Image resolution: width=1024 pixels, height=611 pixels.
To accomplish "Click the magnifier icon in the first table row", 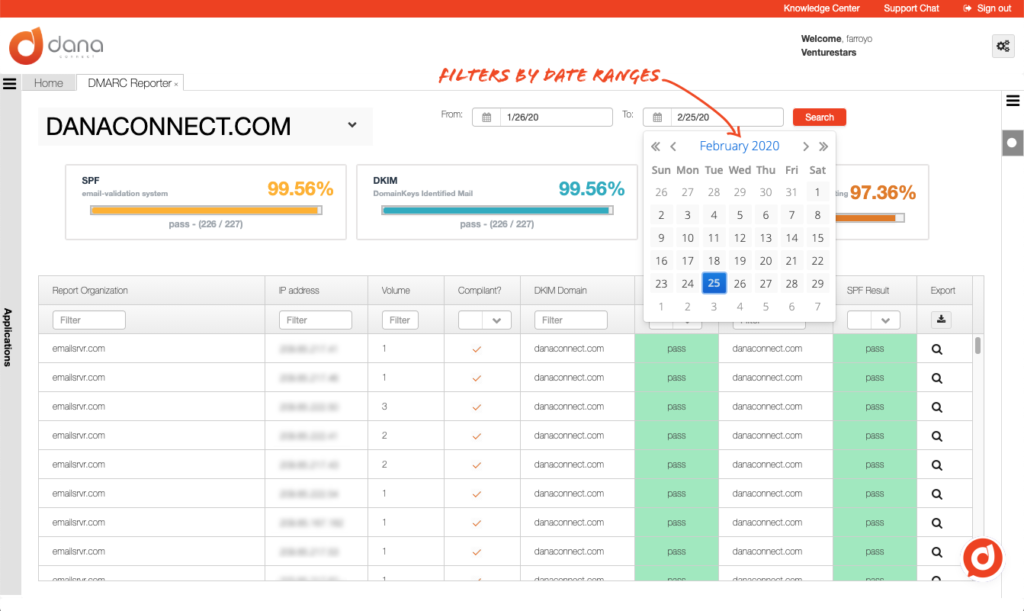I will point(937,349).
